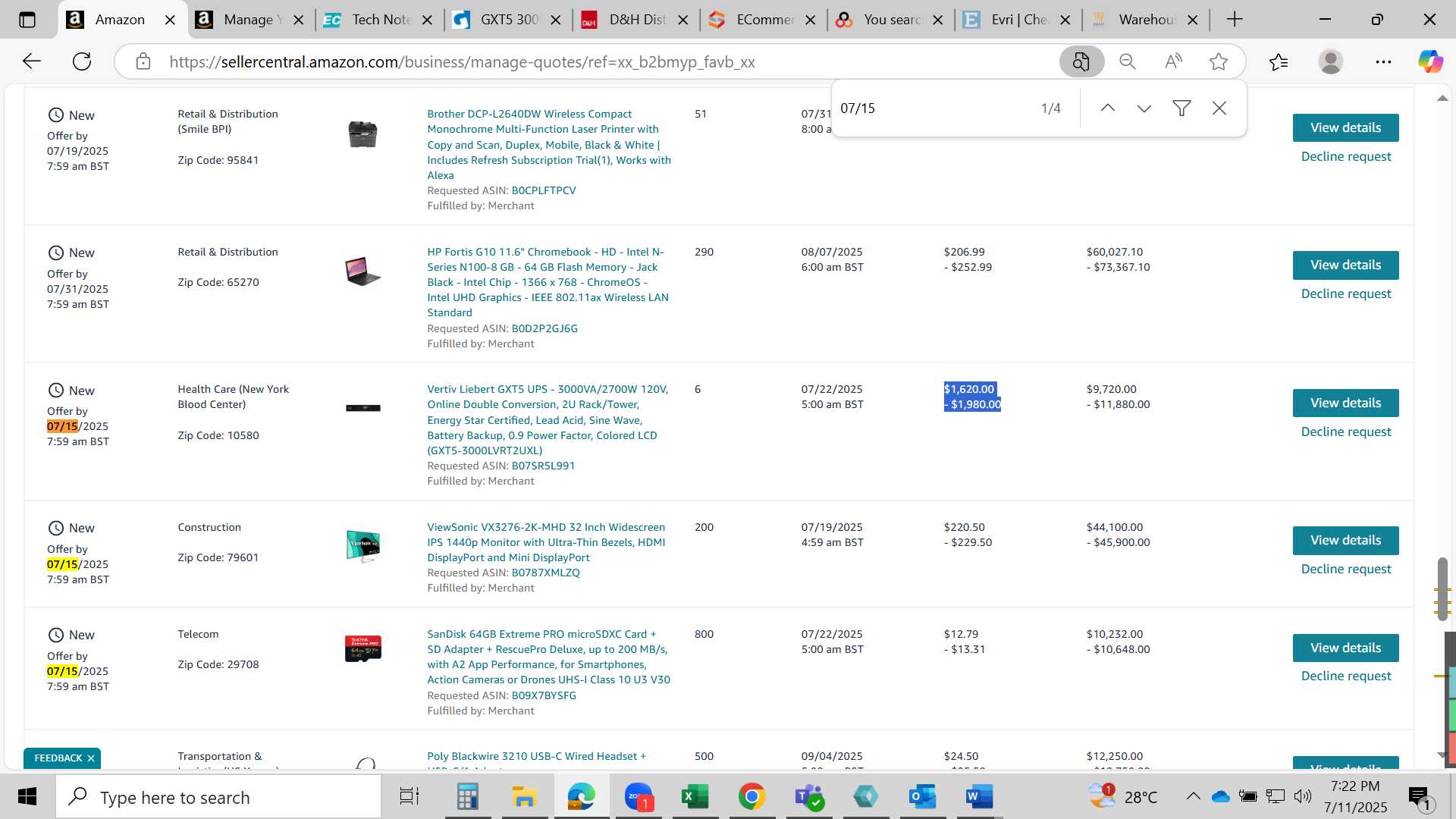Decline request for HP Fortis Chromebook
Viewport: 1456px width, 819px height.
pos(1345,293)
